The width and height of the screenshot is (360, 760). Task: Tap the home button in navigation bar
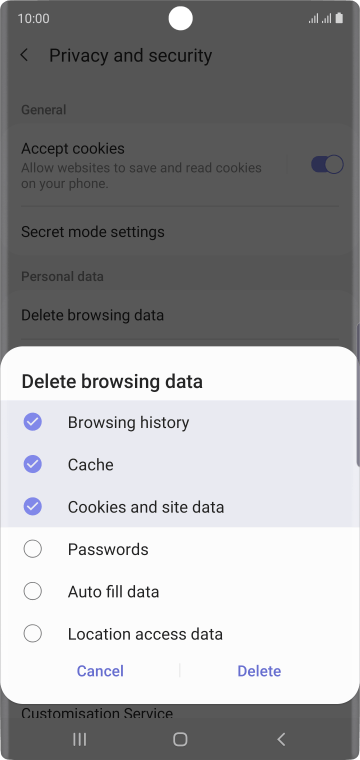180,739
